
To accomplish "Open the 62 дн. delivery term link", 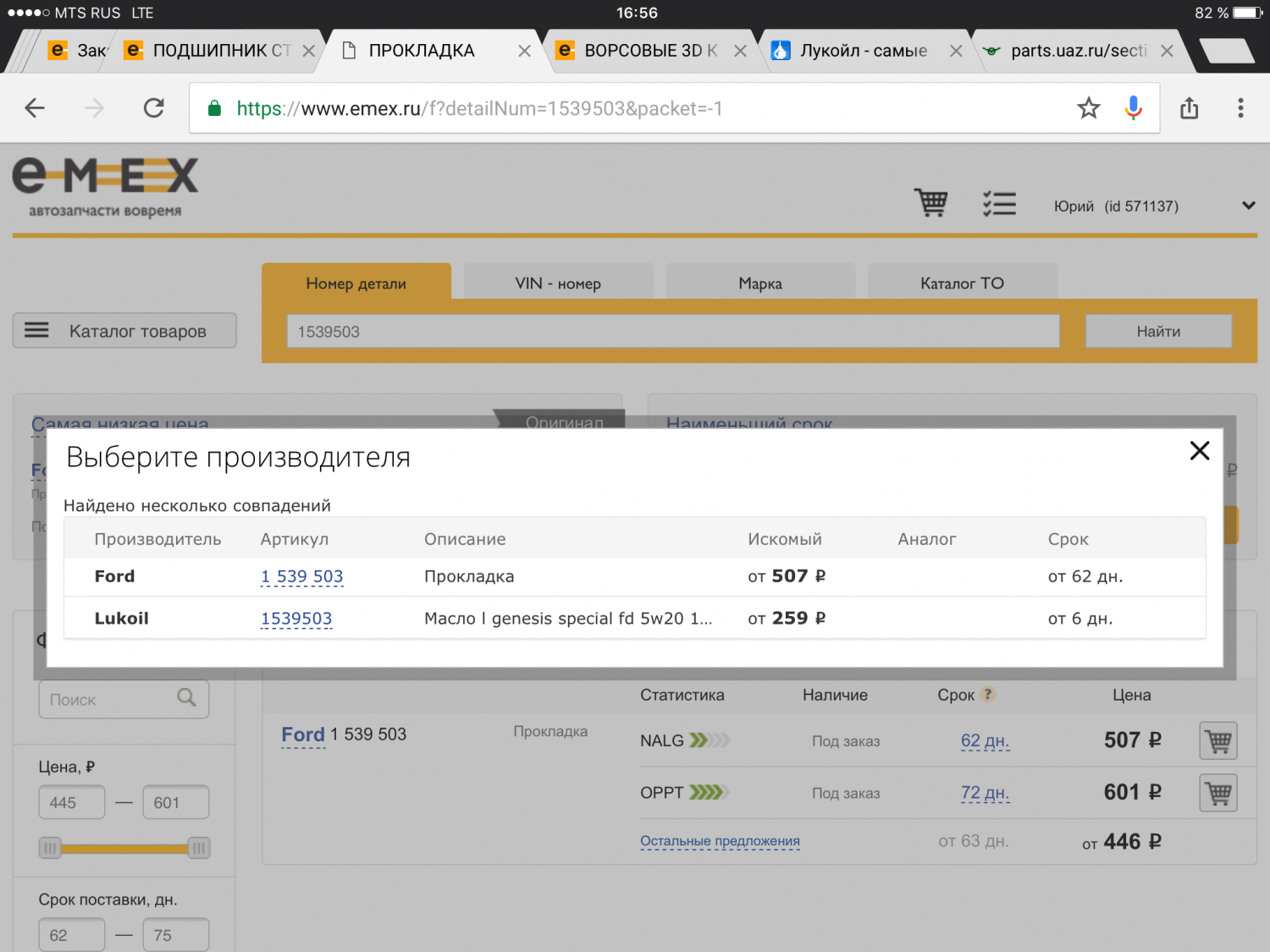I will click(x=985, y=741).
